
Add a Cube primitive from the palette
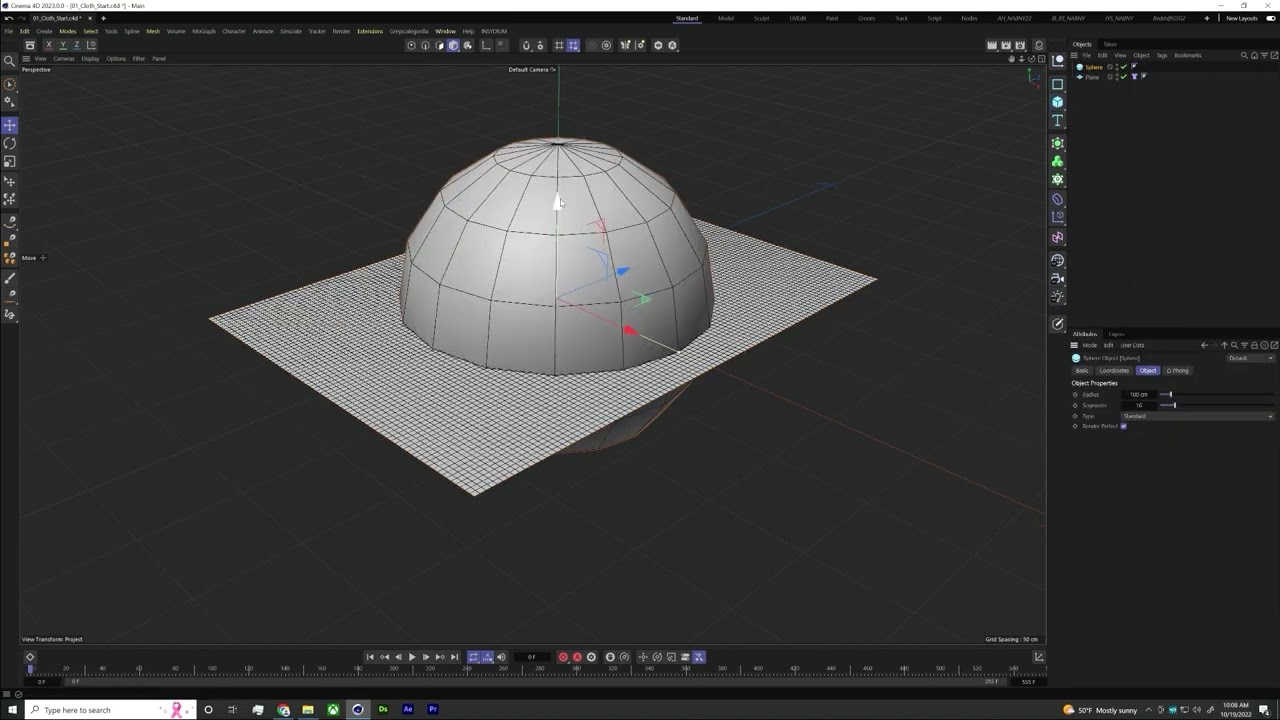coord(1058,102)
